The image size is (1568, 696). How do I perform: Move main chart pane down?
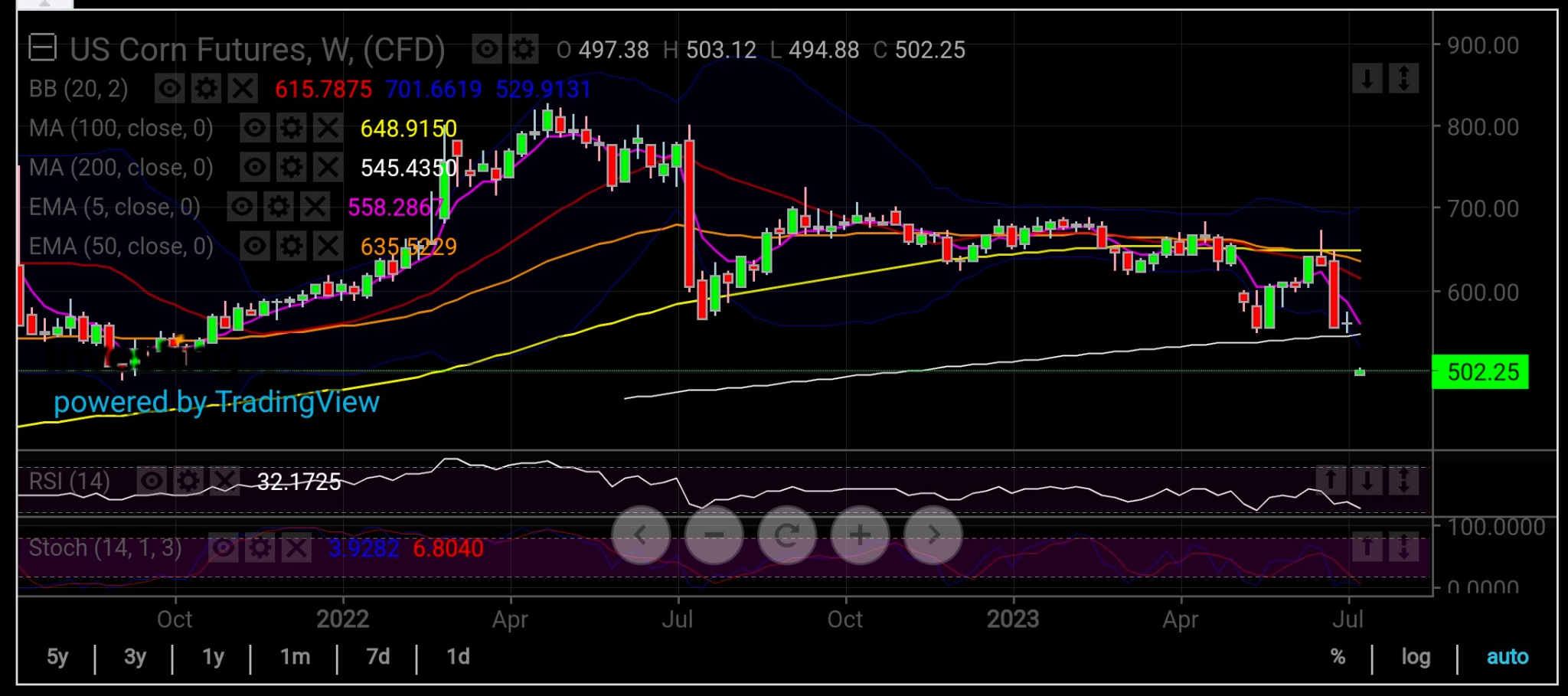click(1367, 78)
